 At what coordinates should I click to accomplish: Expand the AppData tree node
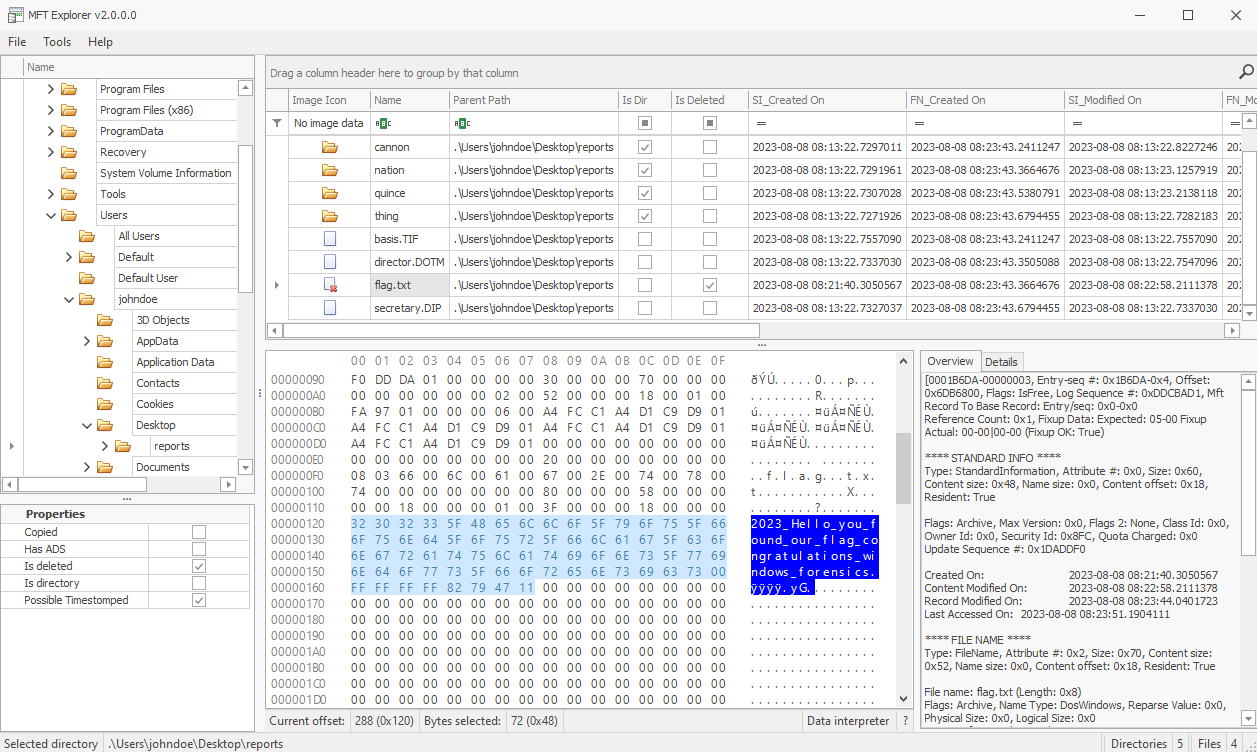point(87,341)
